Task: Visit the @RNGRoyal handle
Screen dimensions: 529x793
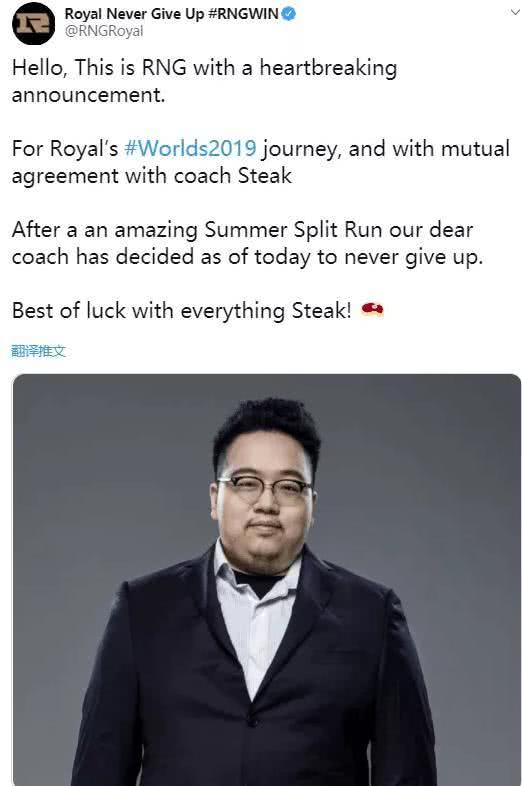Action: (104, 31)
